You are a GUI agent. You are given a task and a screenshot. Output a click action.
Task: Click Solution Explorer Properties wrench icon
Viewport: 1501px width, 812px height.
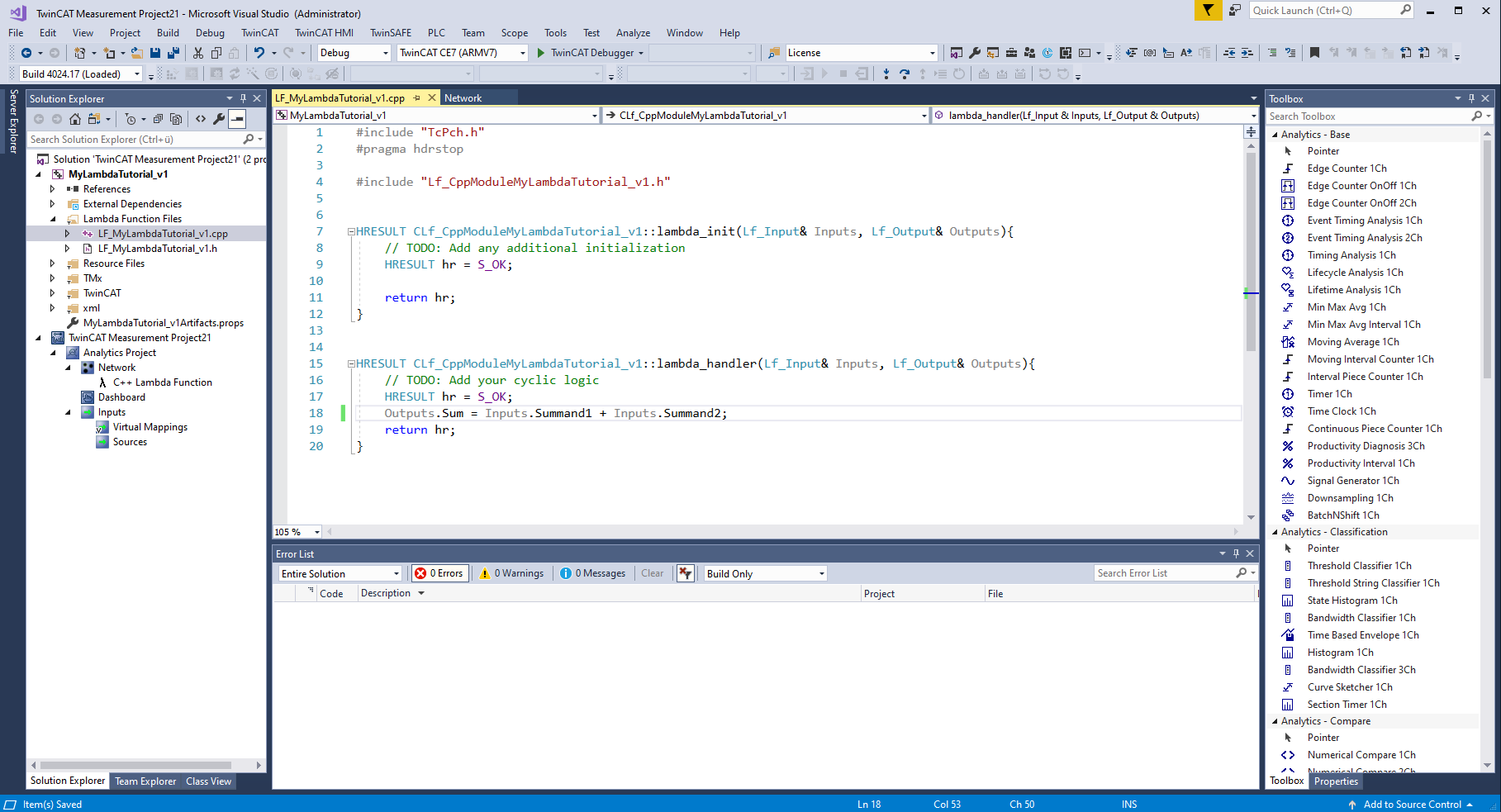(219, 119)
